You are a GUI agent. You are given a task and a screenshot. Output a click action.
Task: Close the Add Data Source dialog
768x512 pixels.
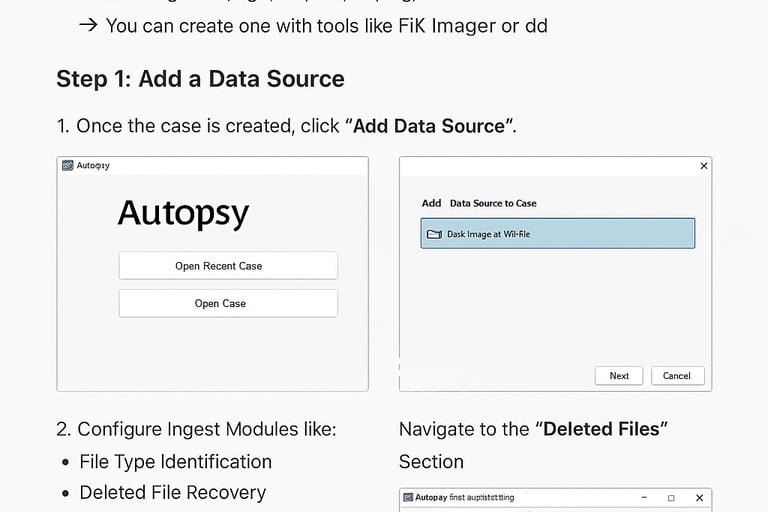point(704,166)
